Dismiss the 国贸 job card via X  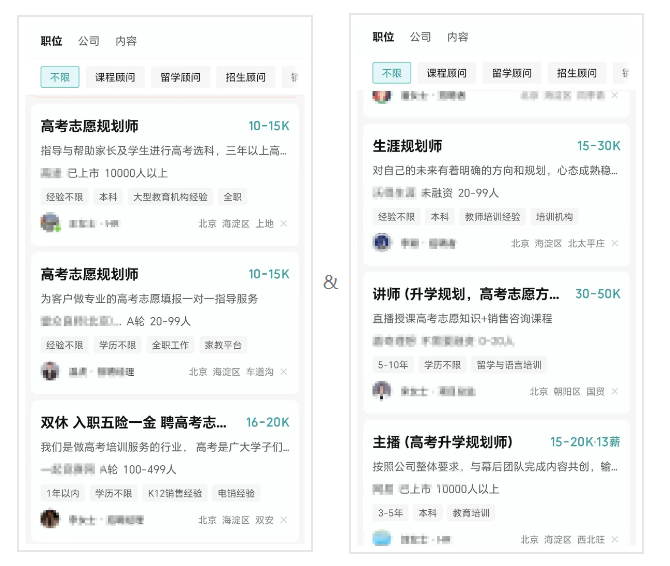[615, 391]
